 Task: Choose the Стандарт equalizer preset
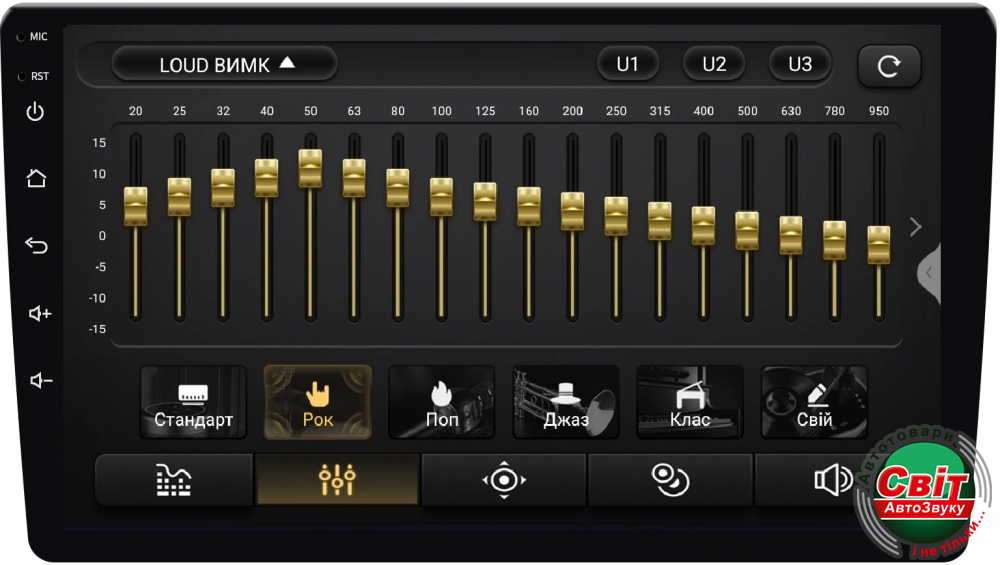[x=193, y=402]
